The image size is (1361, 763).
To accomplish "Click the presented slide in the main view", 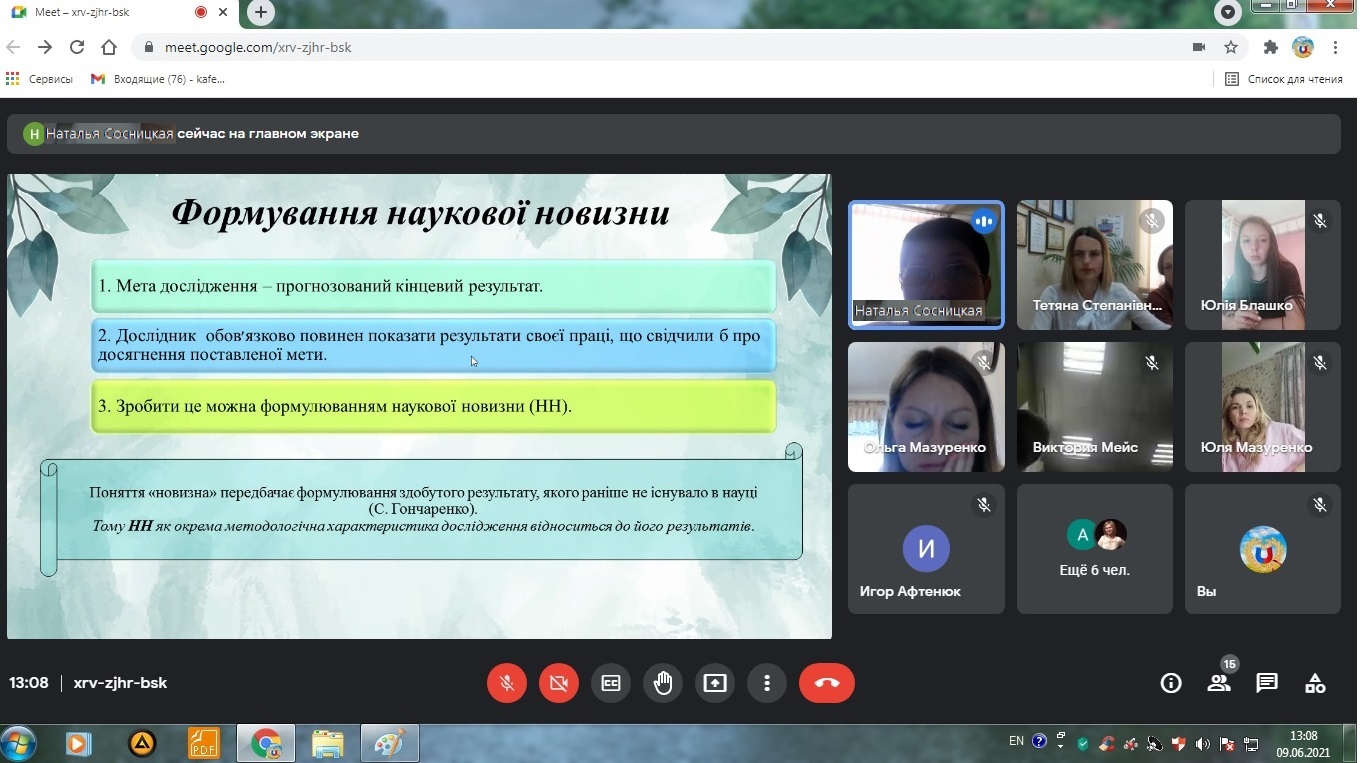I will pos(419,406).
